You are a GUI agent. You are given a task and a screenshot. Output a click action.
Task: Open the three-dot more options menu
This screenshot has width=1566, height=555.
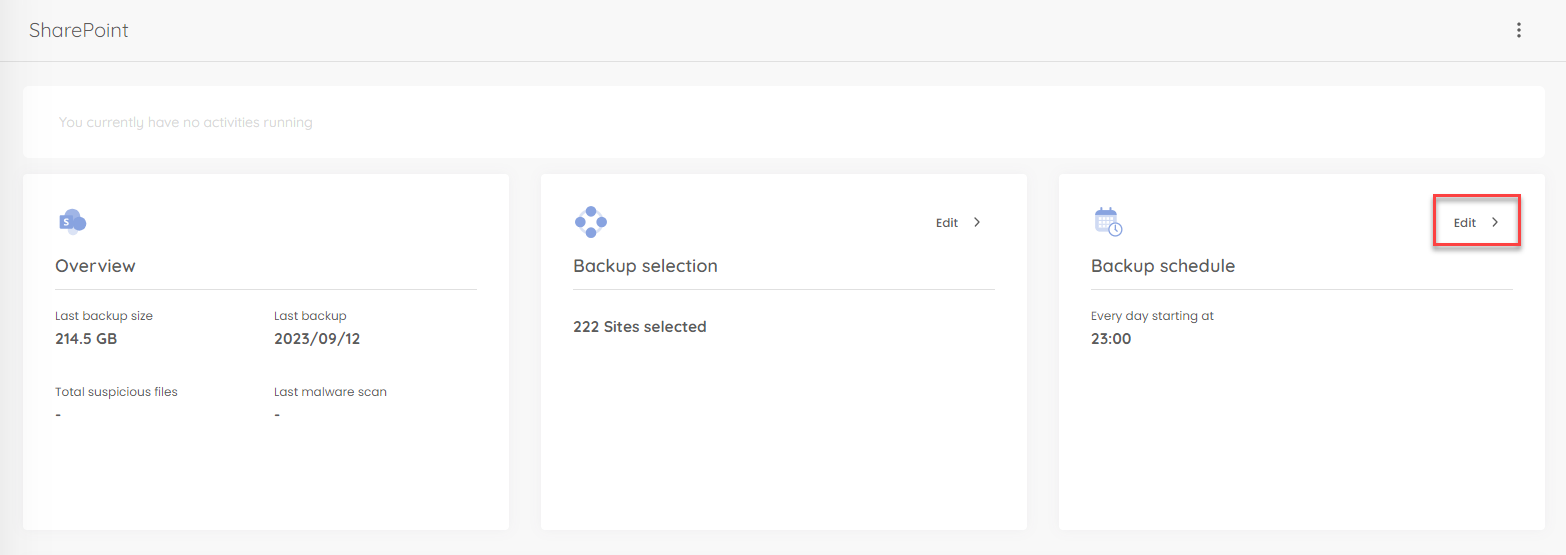click(1518, 30)
